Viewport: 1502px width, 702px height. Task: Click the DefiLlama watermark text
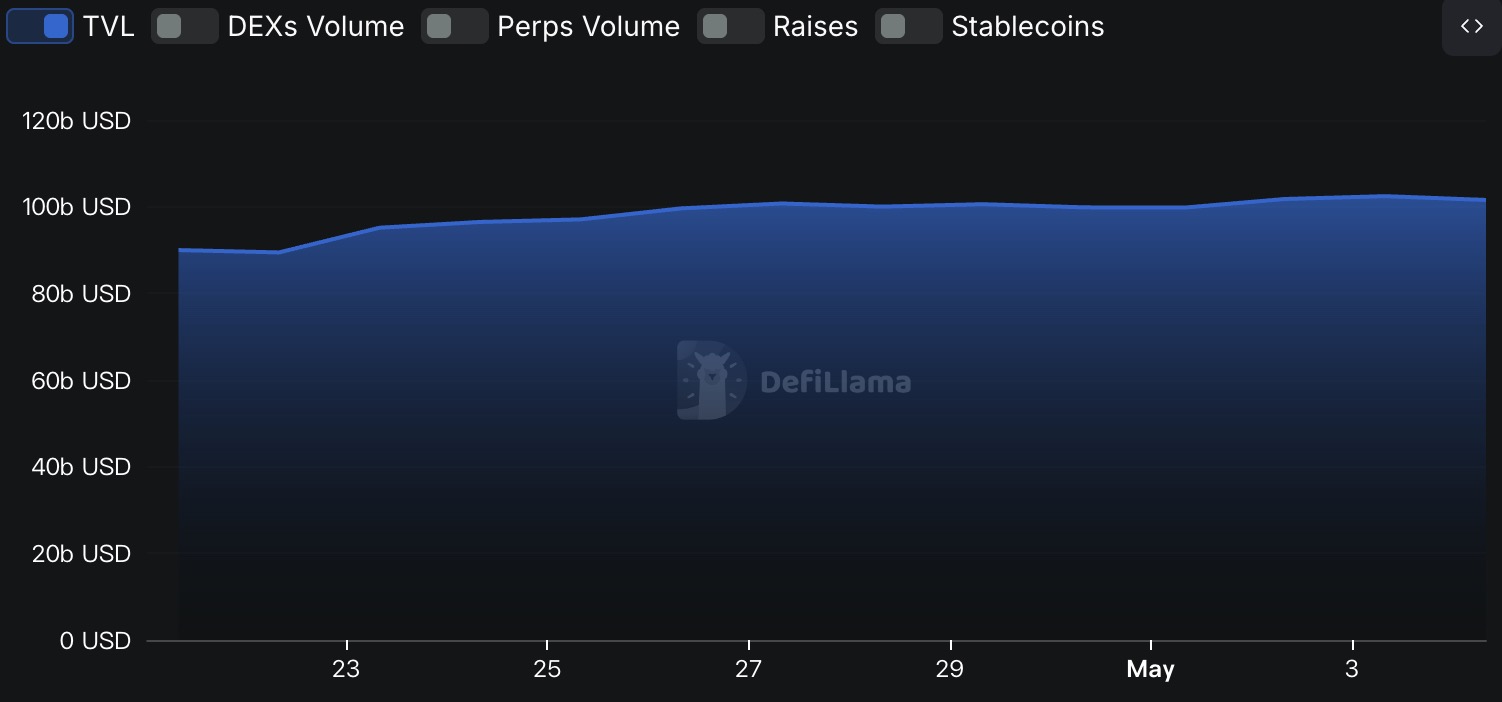point(836,382)
